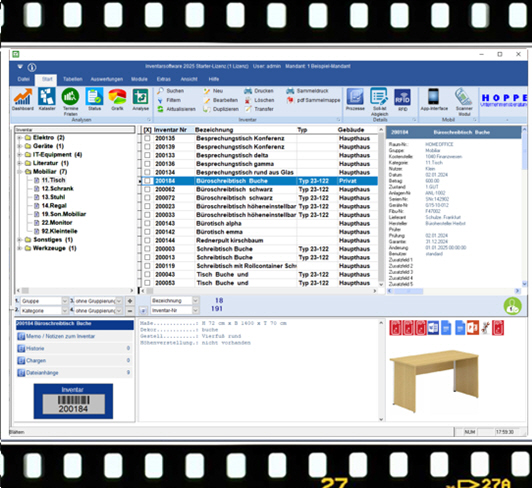Click Drucken to print
Viewport: 532px width, 488px height.
click(259, 91)
